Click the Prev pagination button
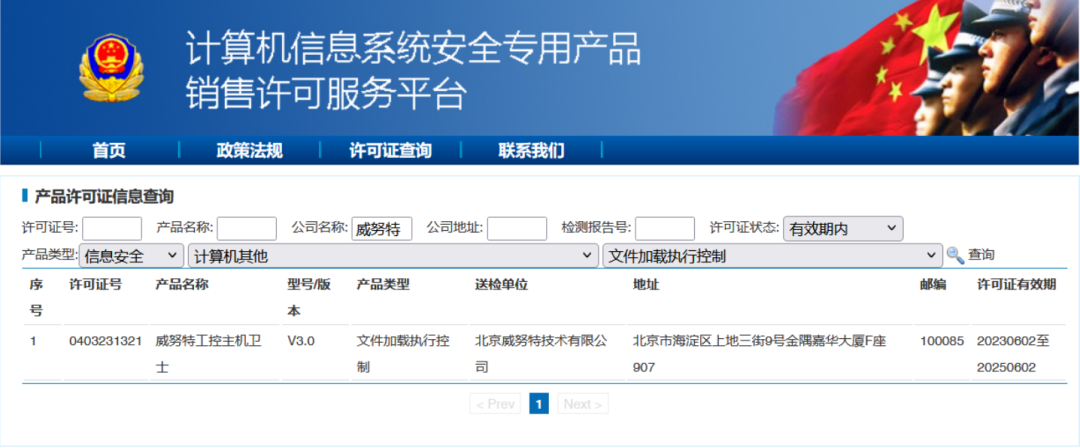The width and height of the screenshot is (1080, 448). pos(495,404)
